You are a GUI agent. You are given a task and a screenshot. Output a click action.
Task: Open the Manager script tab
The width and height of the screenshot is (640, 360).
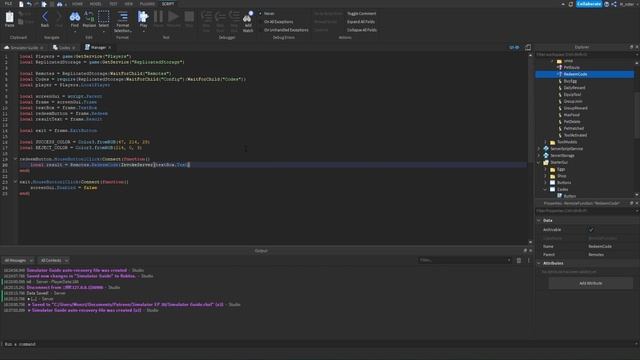98,47
